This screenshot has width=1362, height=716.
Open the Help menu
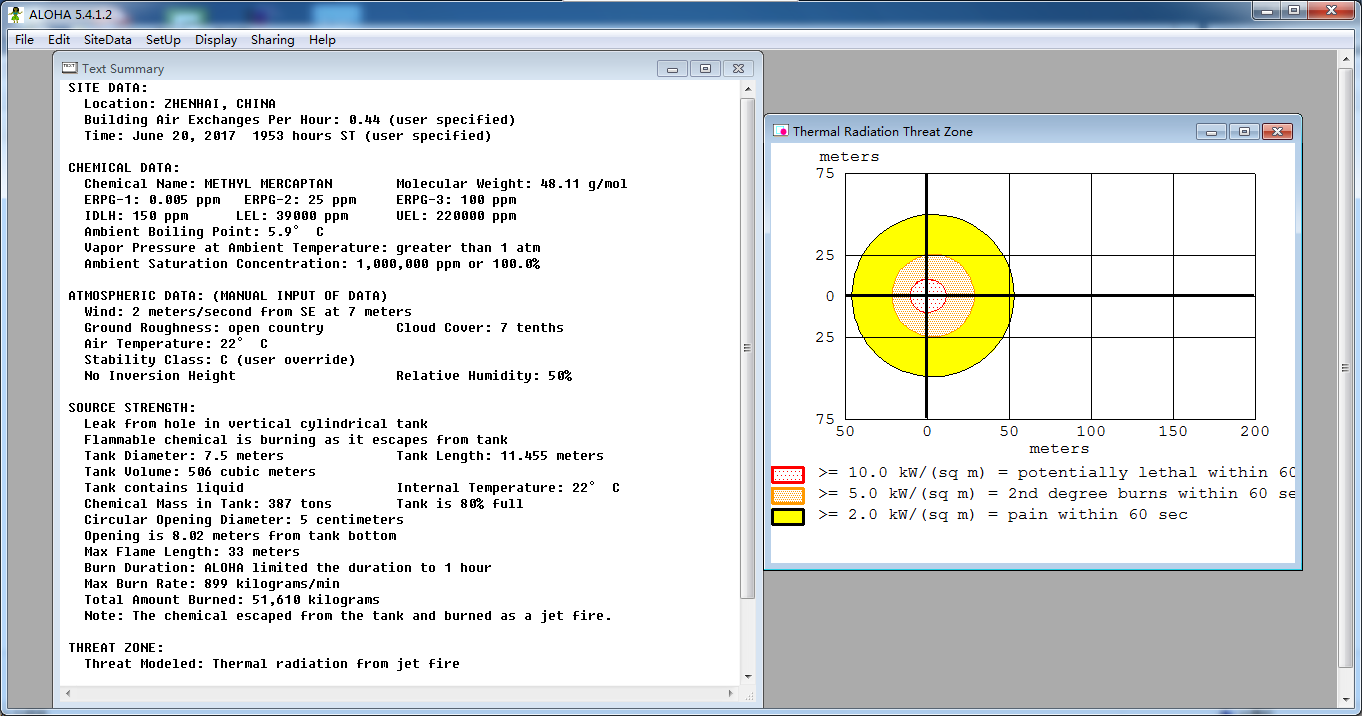click(322, 40)
